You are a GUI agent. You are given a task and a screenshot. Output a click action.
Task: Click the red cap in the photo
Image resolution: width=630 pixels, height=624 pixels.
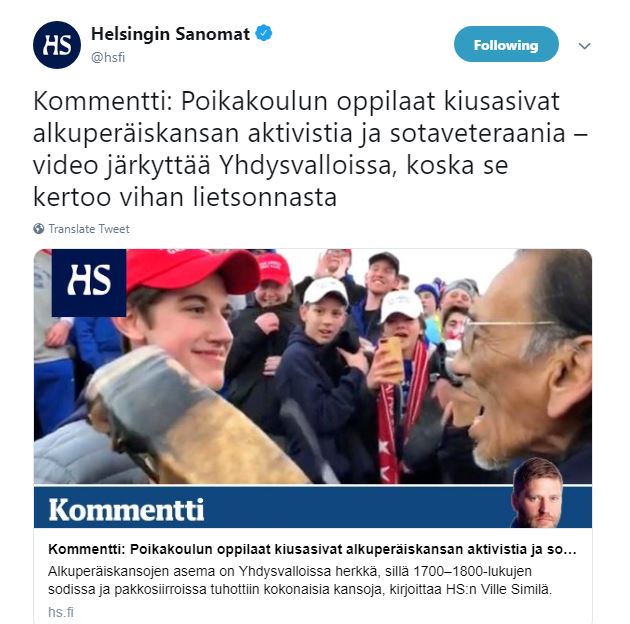pos(192,270)
